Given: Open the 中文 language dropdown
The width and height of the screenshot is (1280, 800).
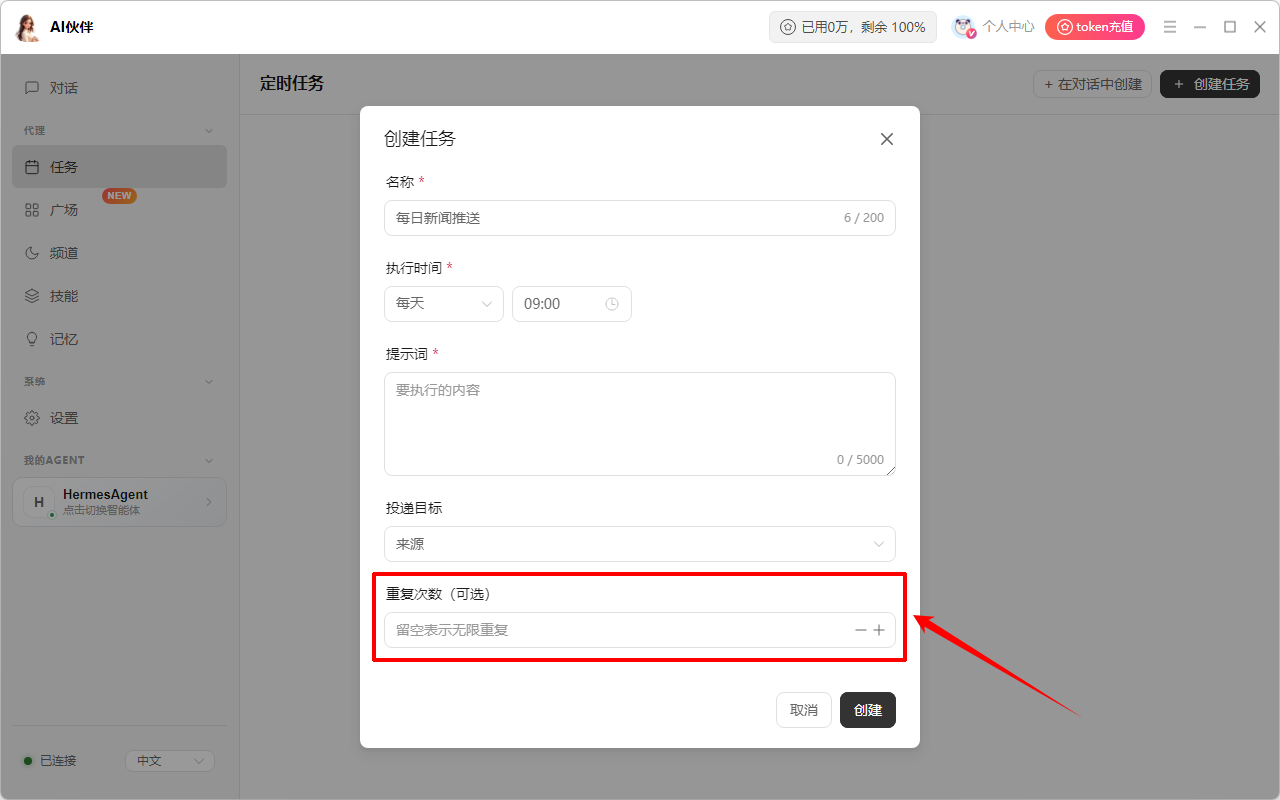Looking at the screenshot, I should (x=170, y=761).
